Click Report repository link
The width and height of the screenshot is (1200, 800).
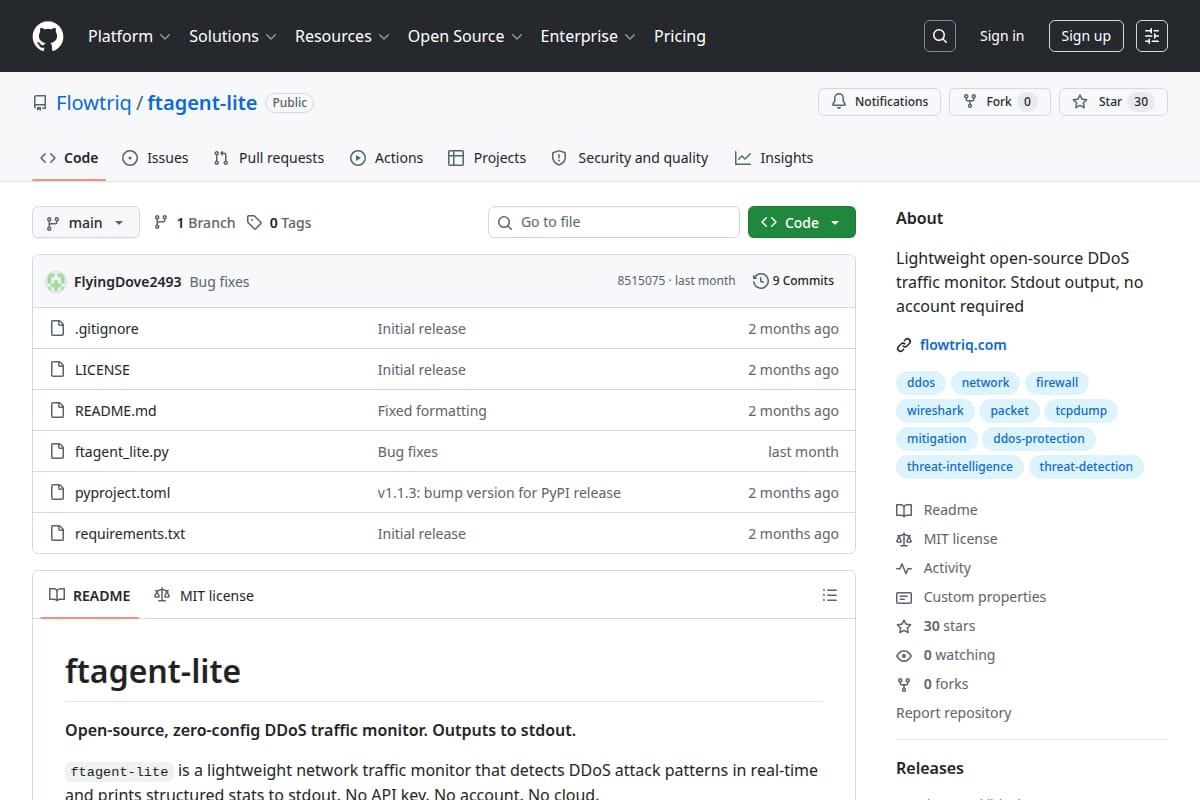coord(954,713)
